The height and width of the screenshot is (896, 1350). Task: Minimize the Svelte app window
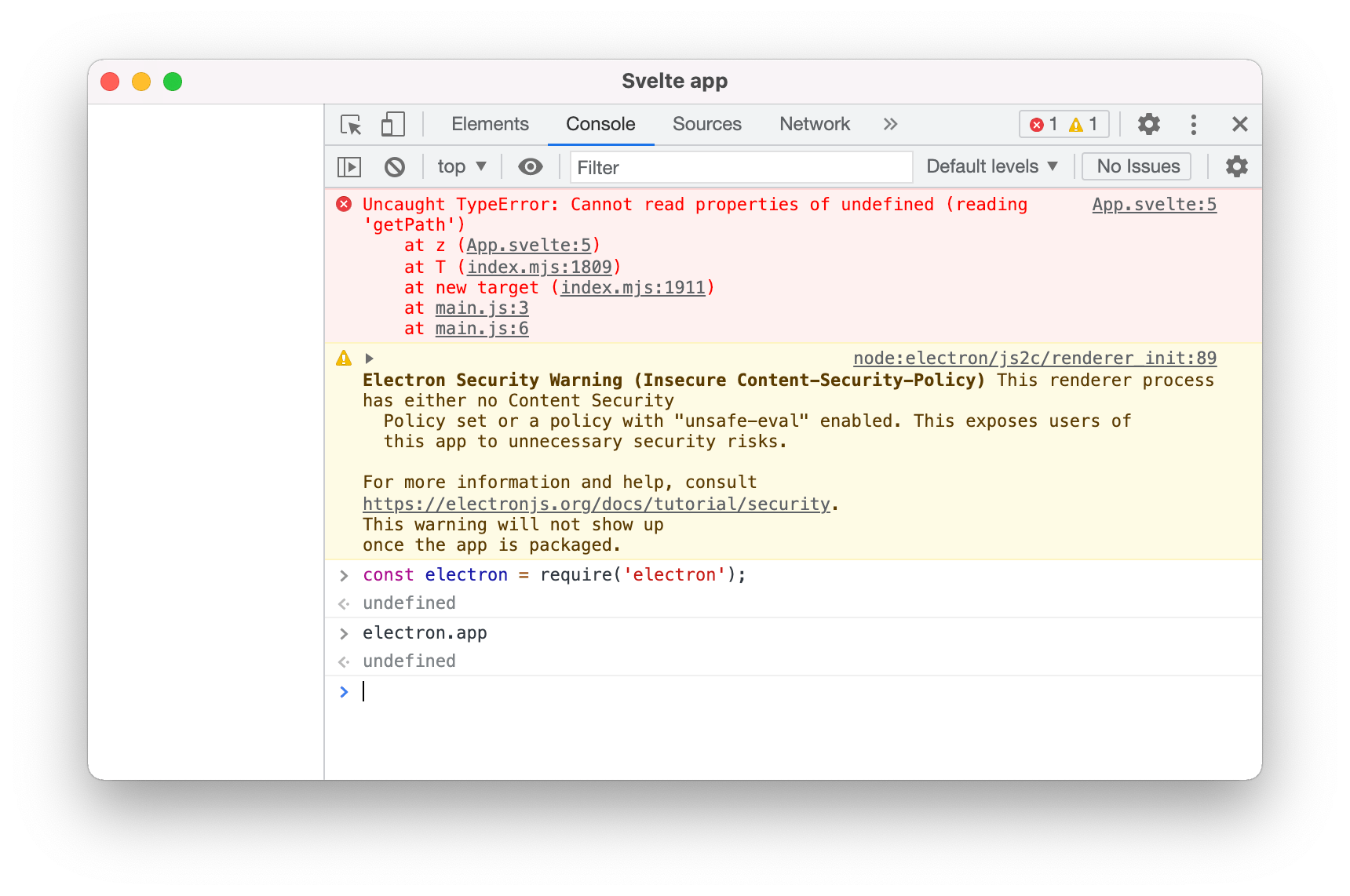(141, 82)
